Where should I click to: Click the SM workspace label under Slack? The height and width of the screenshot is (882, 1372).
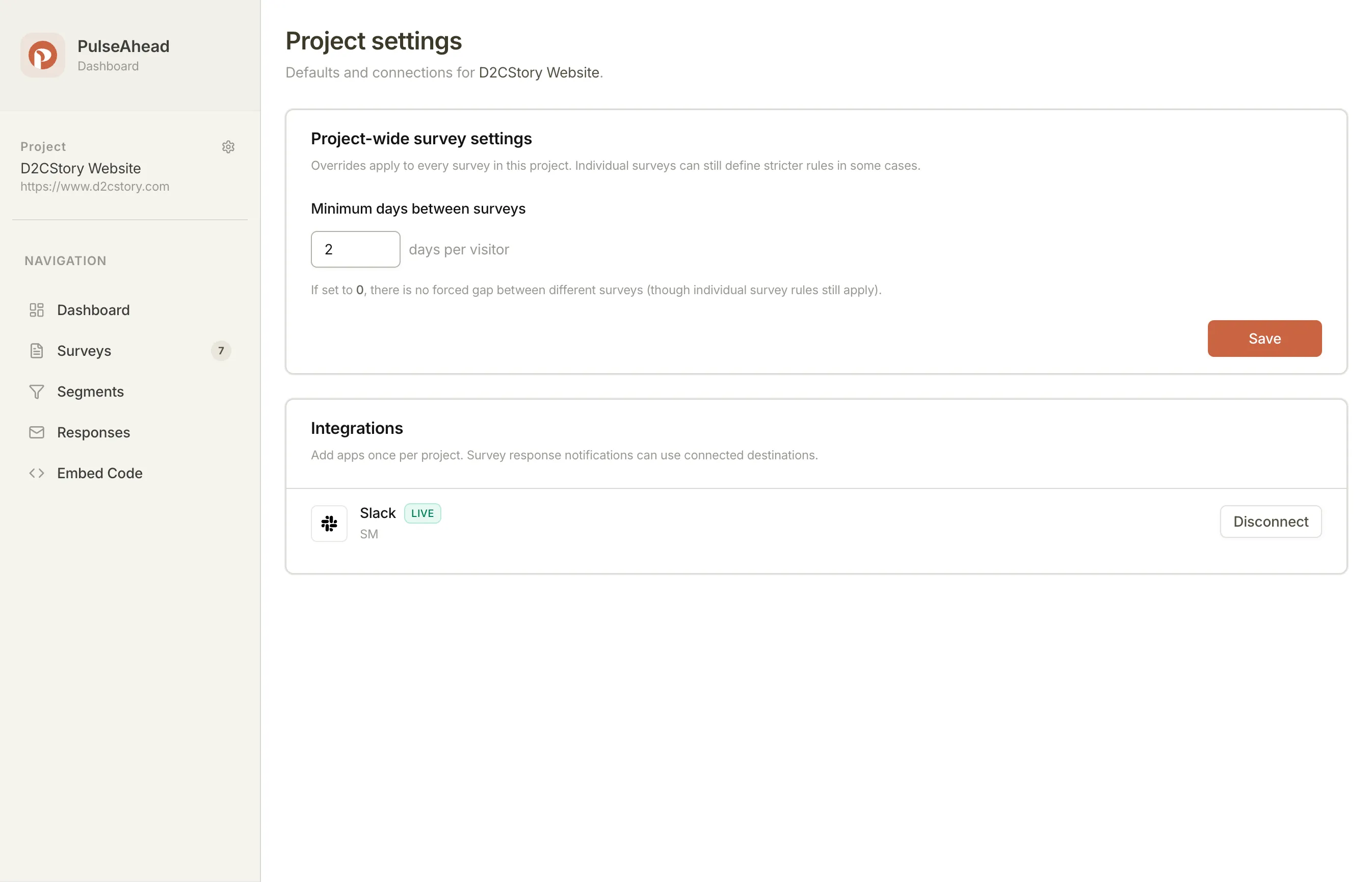(369, 534)
